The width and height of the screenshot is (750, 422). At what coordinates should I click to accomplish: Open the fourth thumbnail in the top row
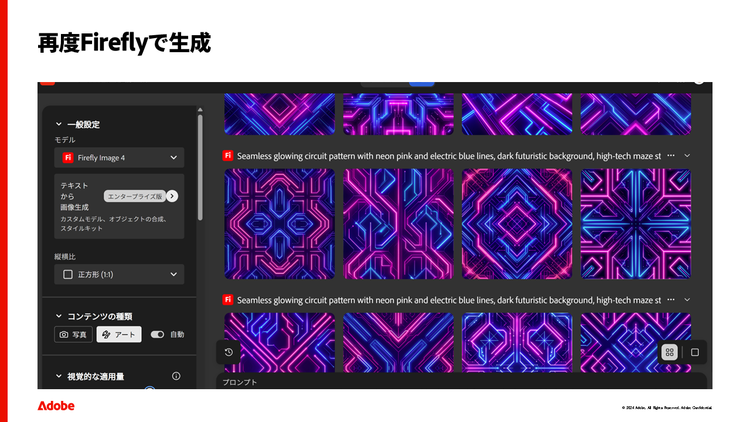pyautogui.click(x=636, y=114)
